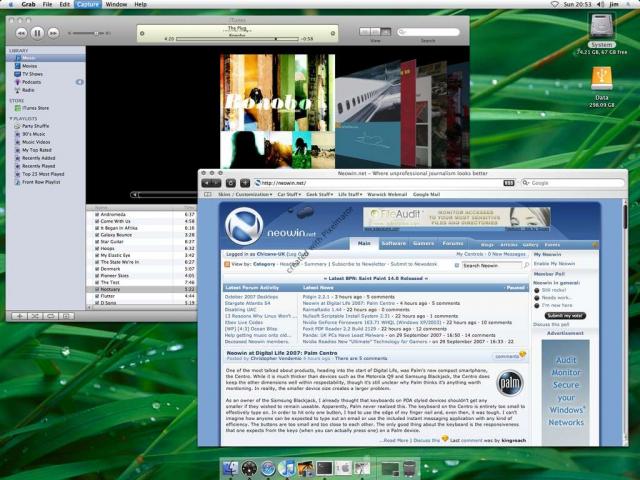Open Warwick Webmail bookmark

[x=387, y=195]
